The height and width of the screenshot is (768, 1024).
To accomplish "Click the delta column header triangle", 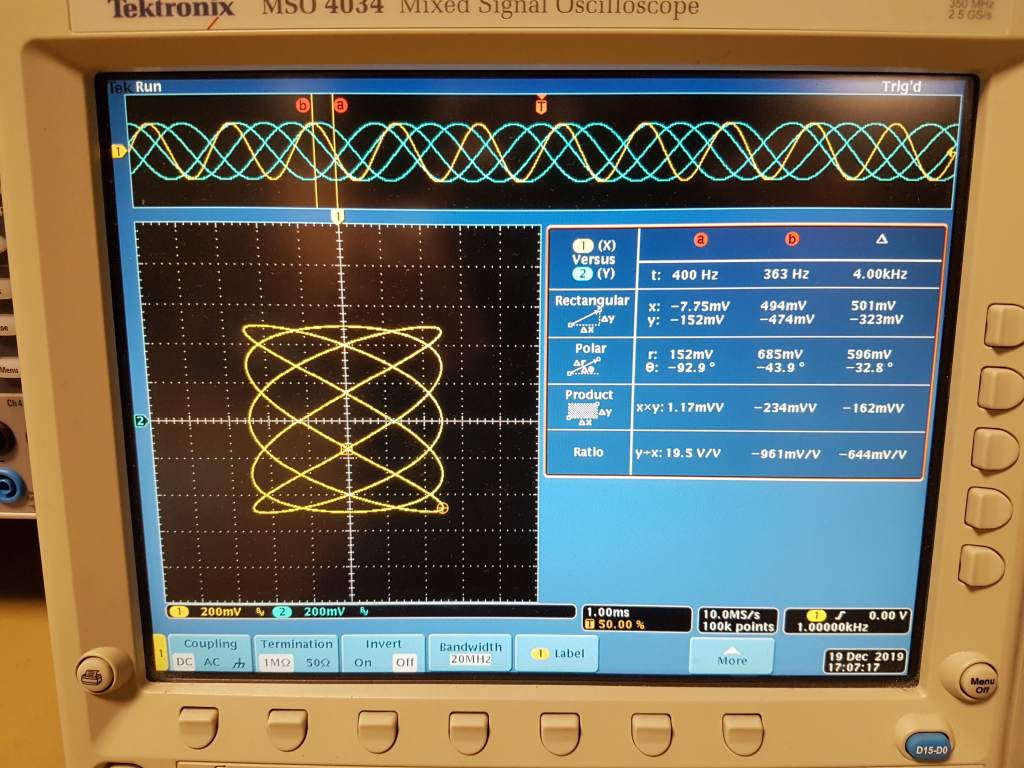I will click(x=882, y=239).
